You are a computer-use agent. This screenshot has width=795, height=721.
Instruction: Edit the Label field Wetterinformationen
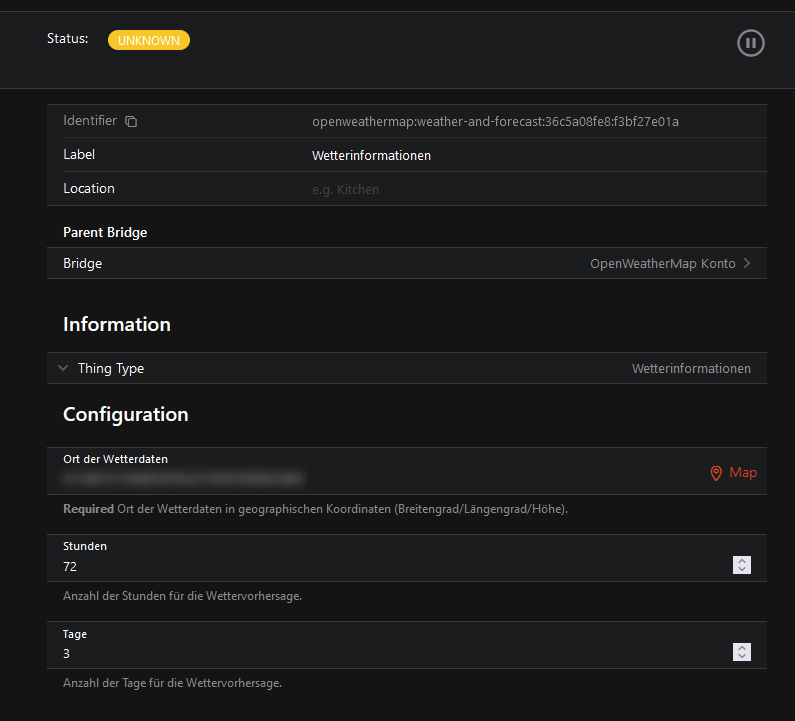371,156
